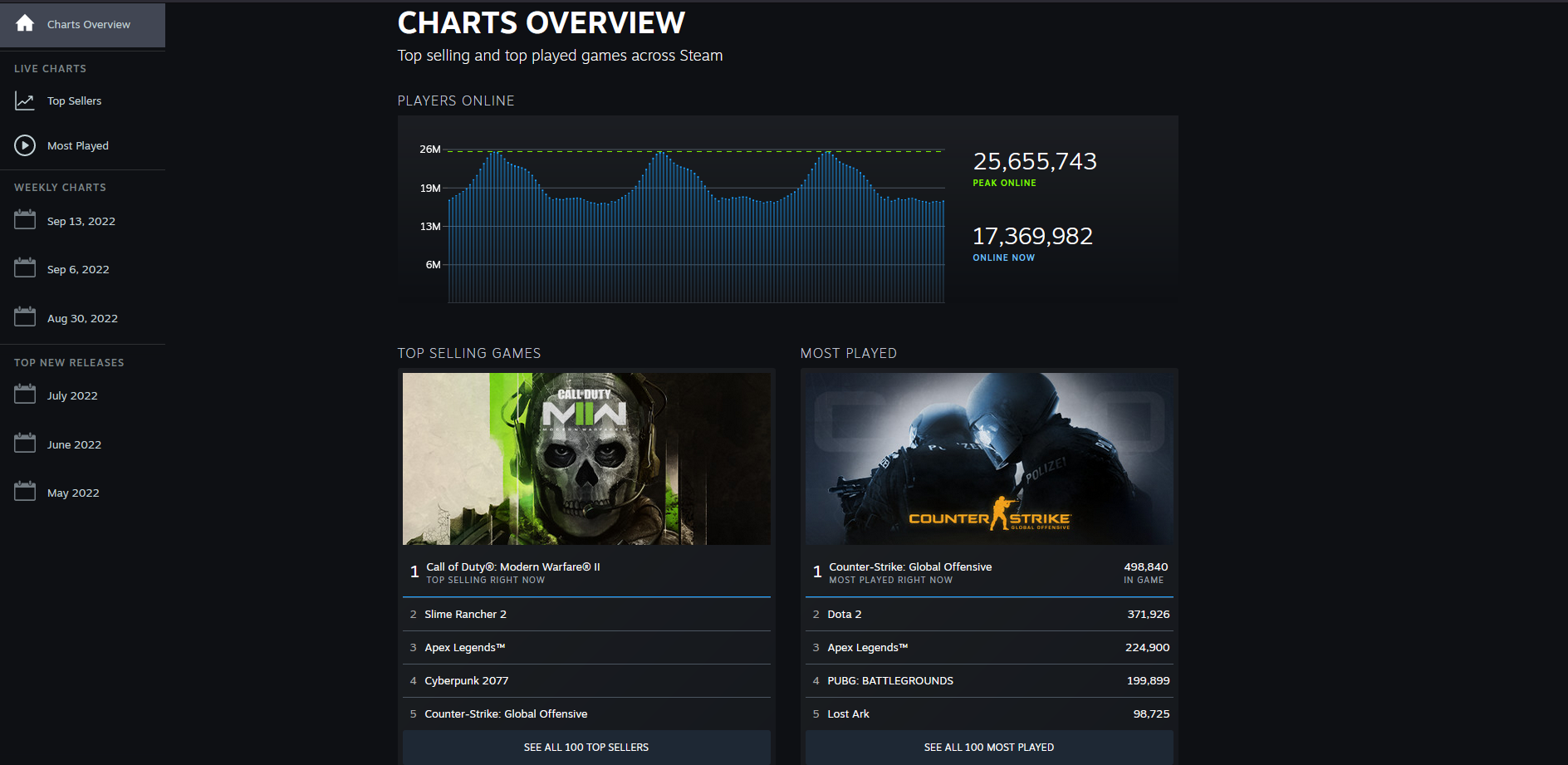Viewport: 1568px width, 765px height.
Task: Open the Top Sellers live chart
Action: pos(74,101)
